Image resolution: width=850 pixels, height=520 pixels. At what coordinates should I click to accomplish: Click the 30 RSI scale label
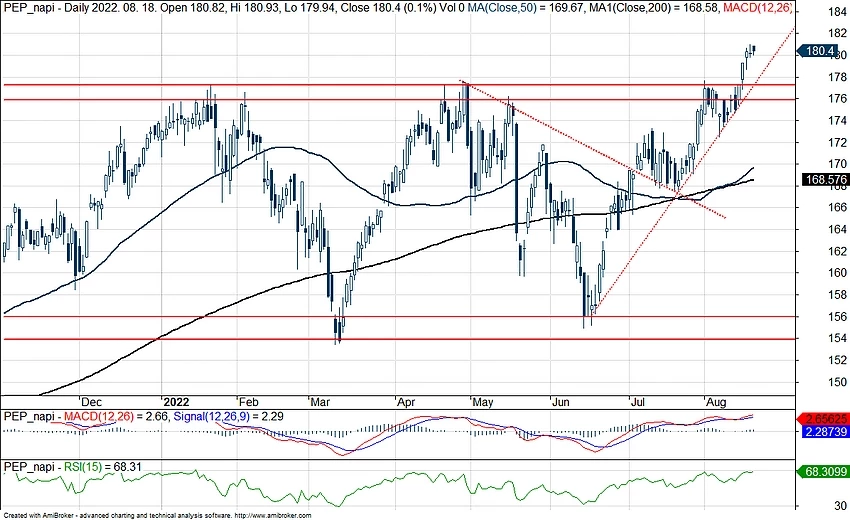coord(841,505)
